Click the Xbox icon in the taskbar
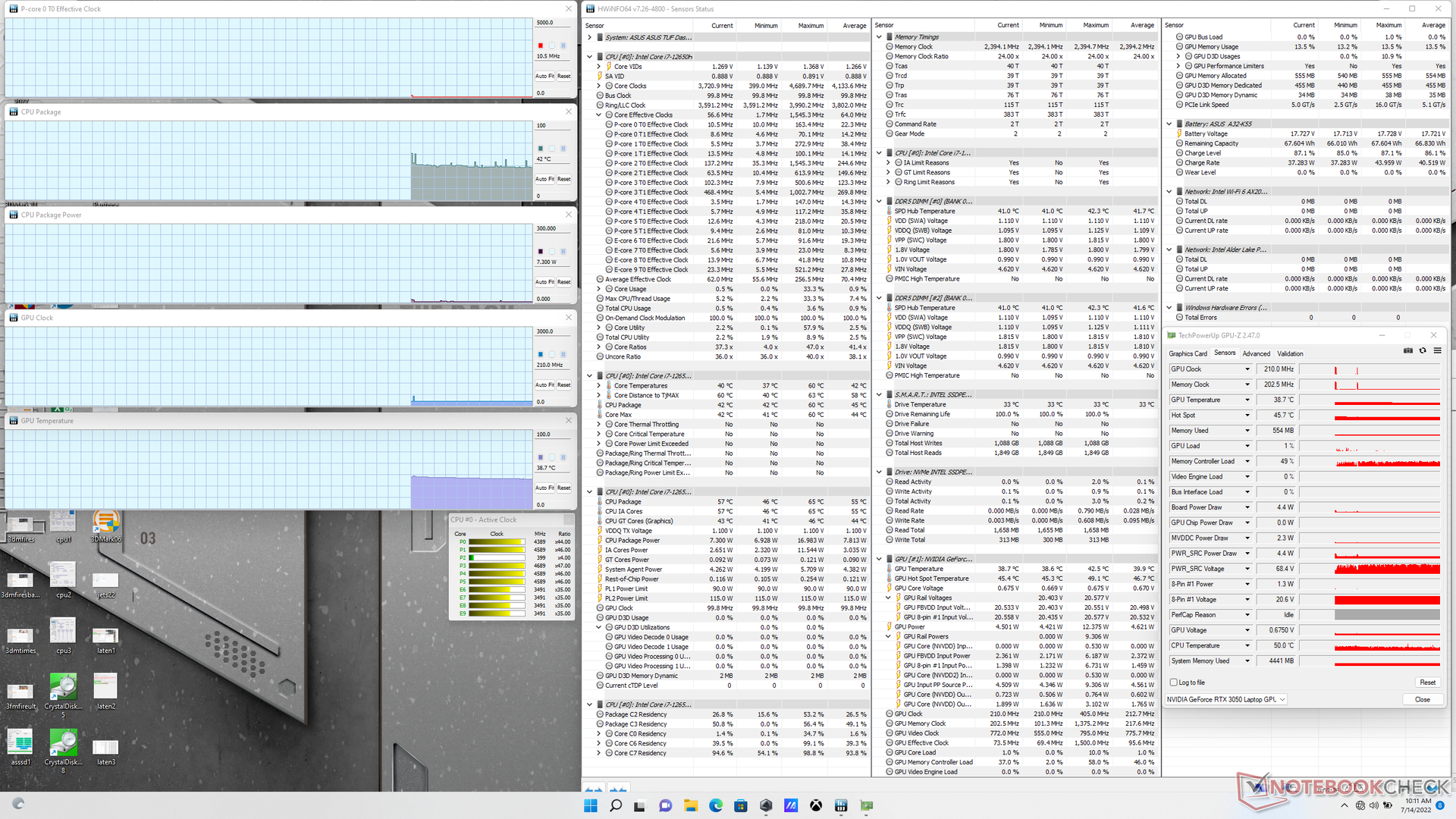The image size is (1456, 819). coord(816,805)
